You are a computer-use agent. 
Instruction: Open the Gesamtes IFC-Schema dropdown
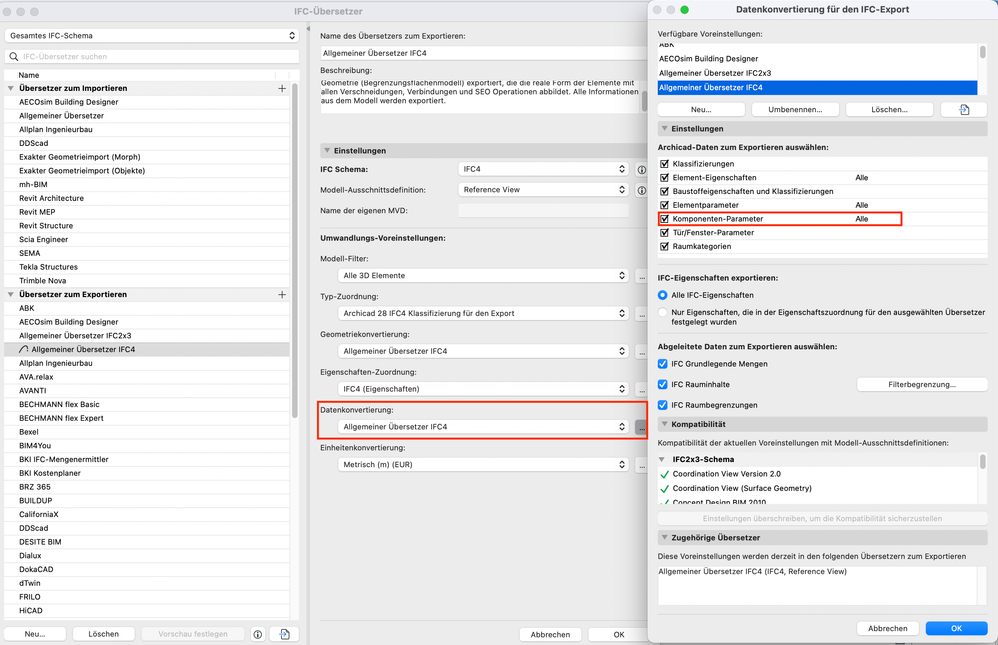152,36
